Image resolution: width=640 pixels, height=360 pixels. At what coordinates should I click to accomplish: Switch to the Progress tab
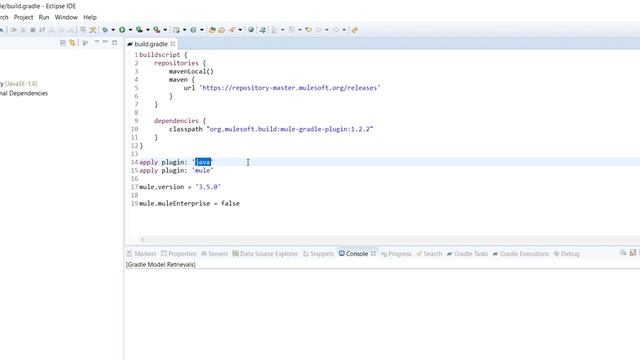[396, 253]
